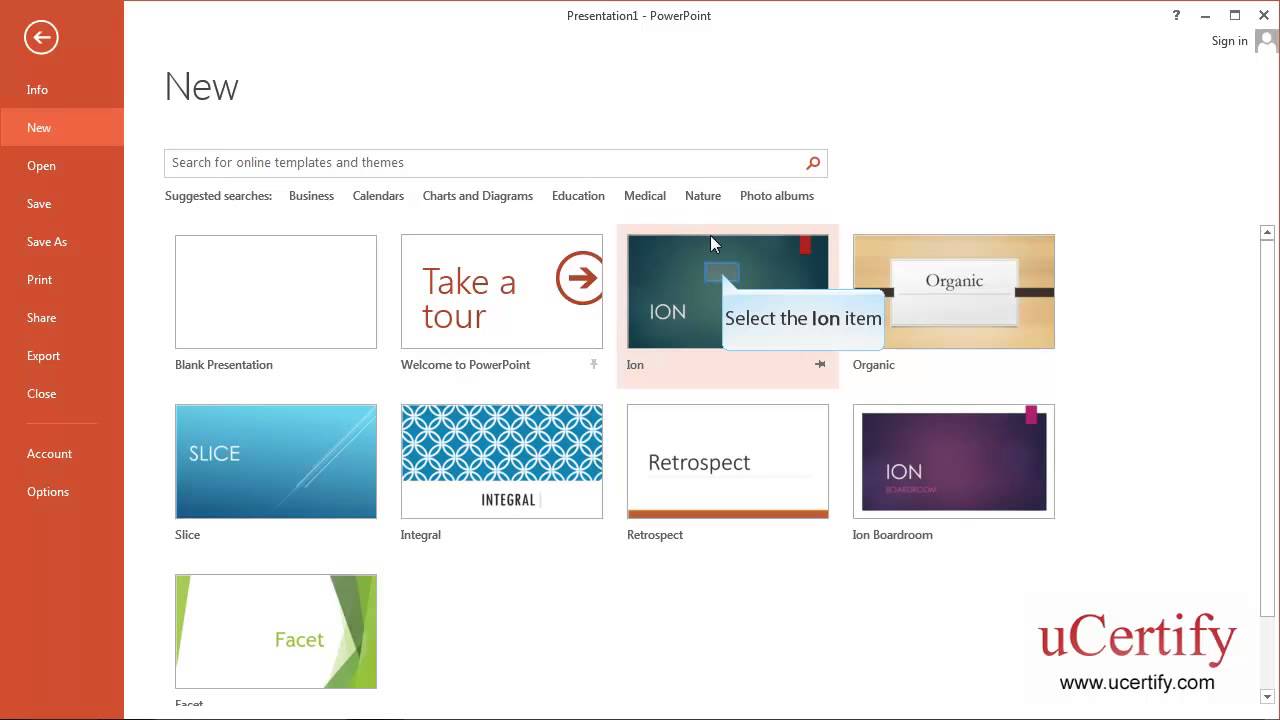Click the Ion Boardroom label text

[892, 535]
